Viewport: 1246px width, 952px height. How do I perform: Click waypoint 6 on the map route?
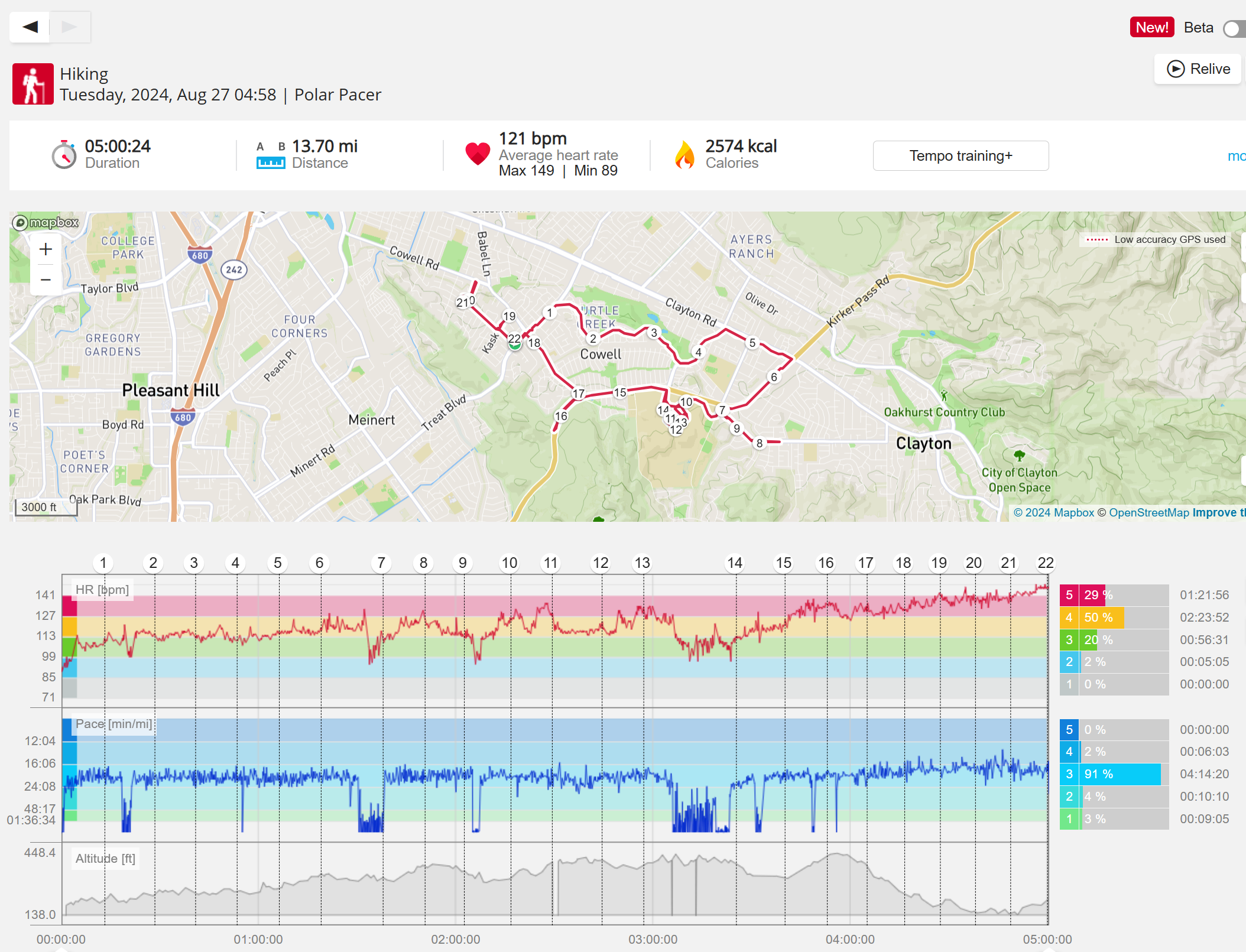(x=774, y=377)
